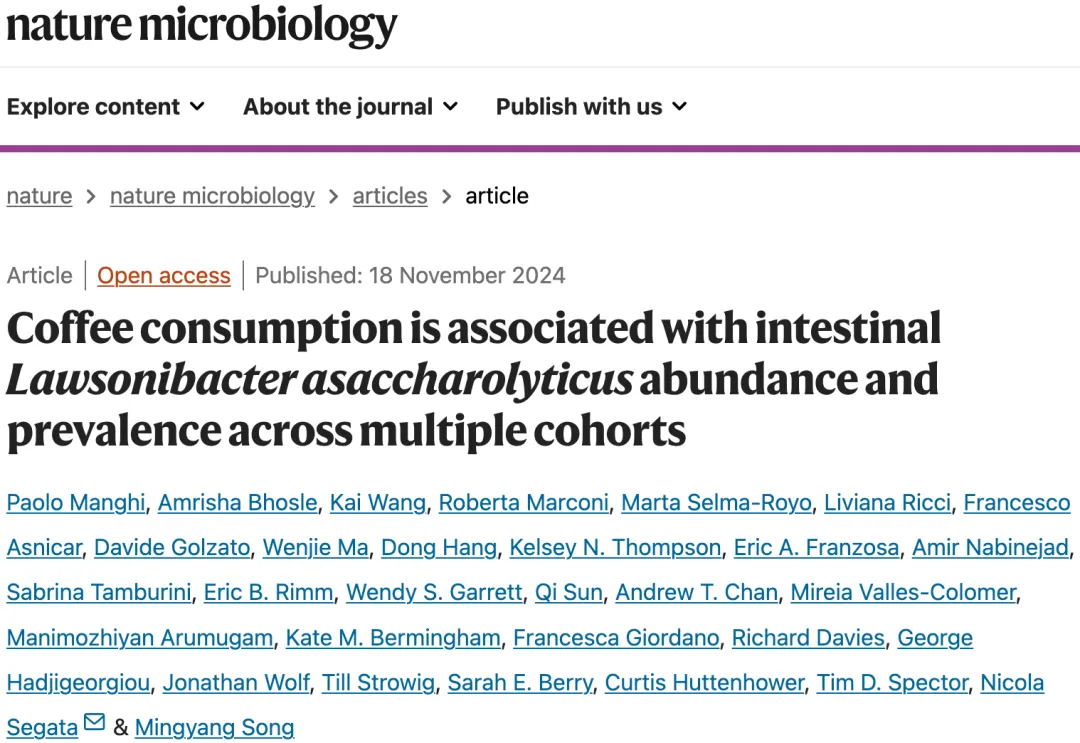
Task: Click the nature microbiology logo
Action: click(x=202, y=25)
